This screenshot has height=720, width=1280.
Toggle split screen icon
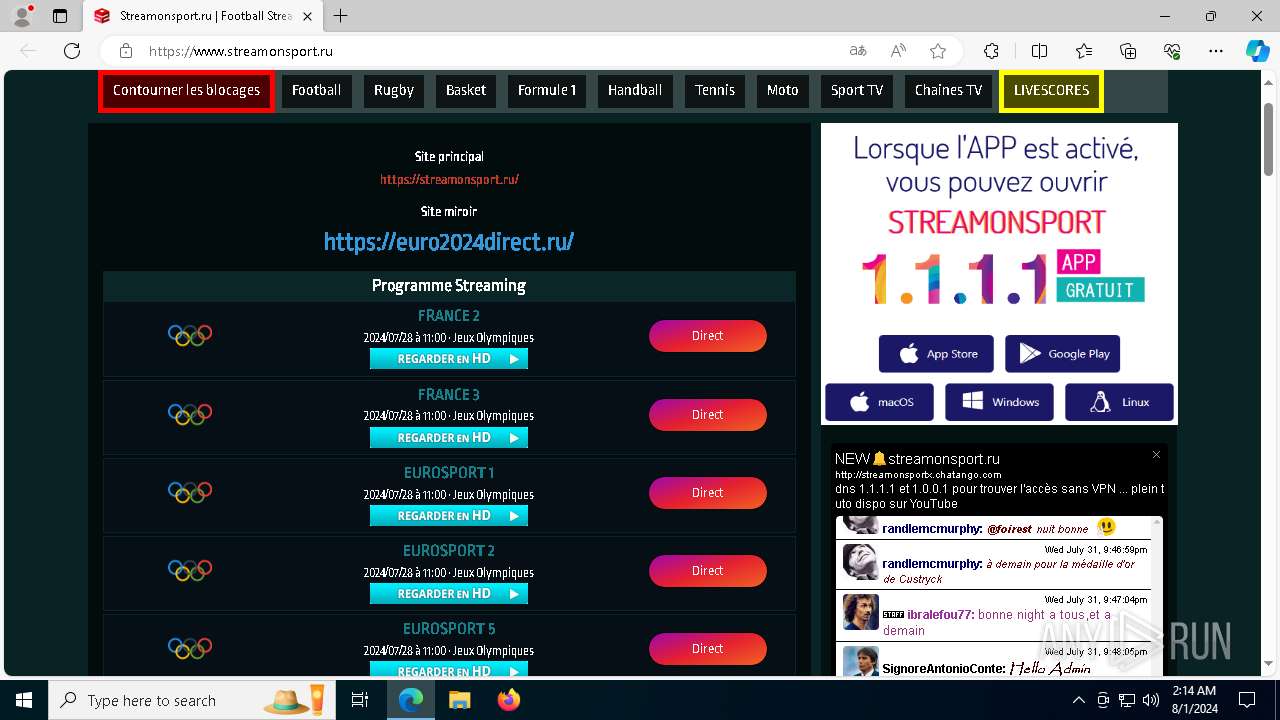click(1039, 51)
